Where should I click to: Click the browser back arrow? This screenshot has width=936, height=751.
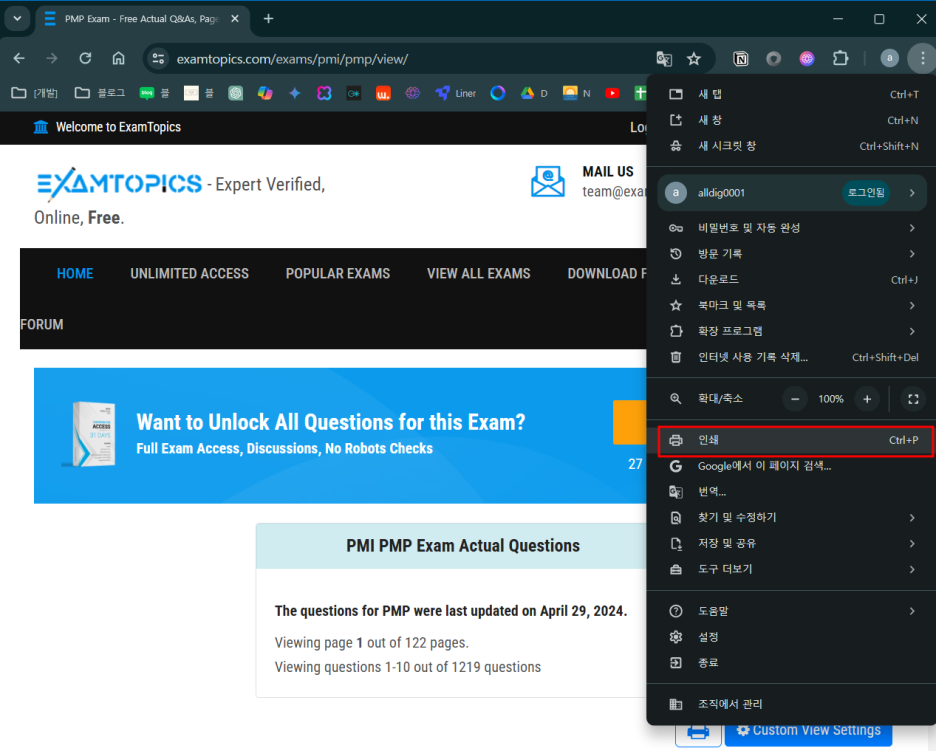[x=19, y=59]
